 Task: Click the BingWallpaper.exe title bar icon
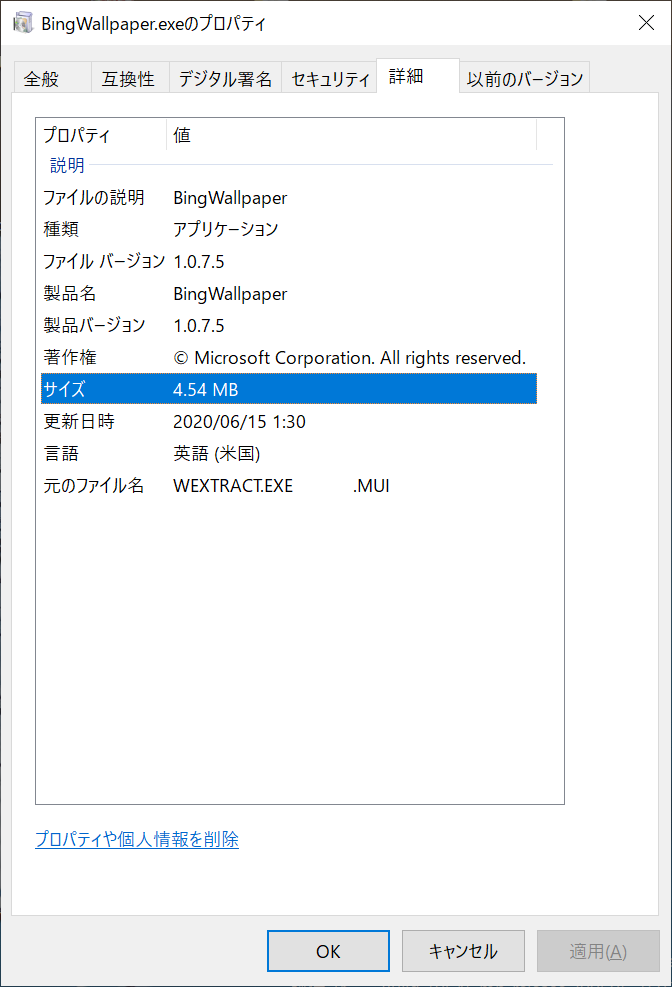[23, 23]
